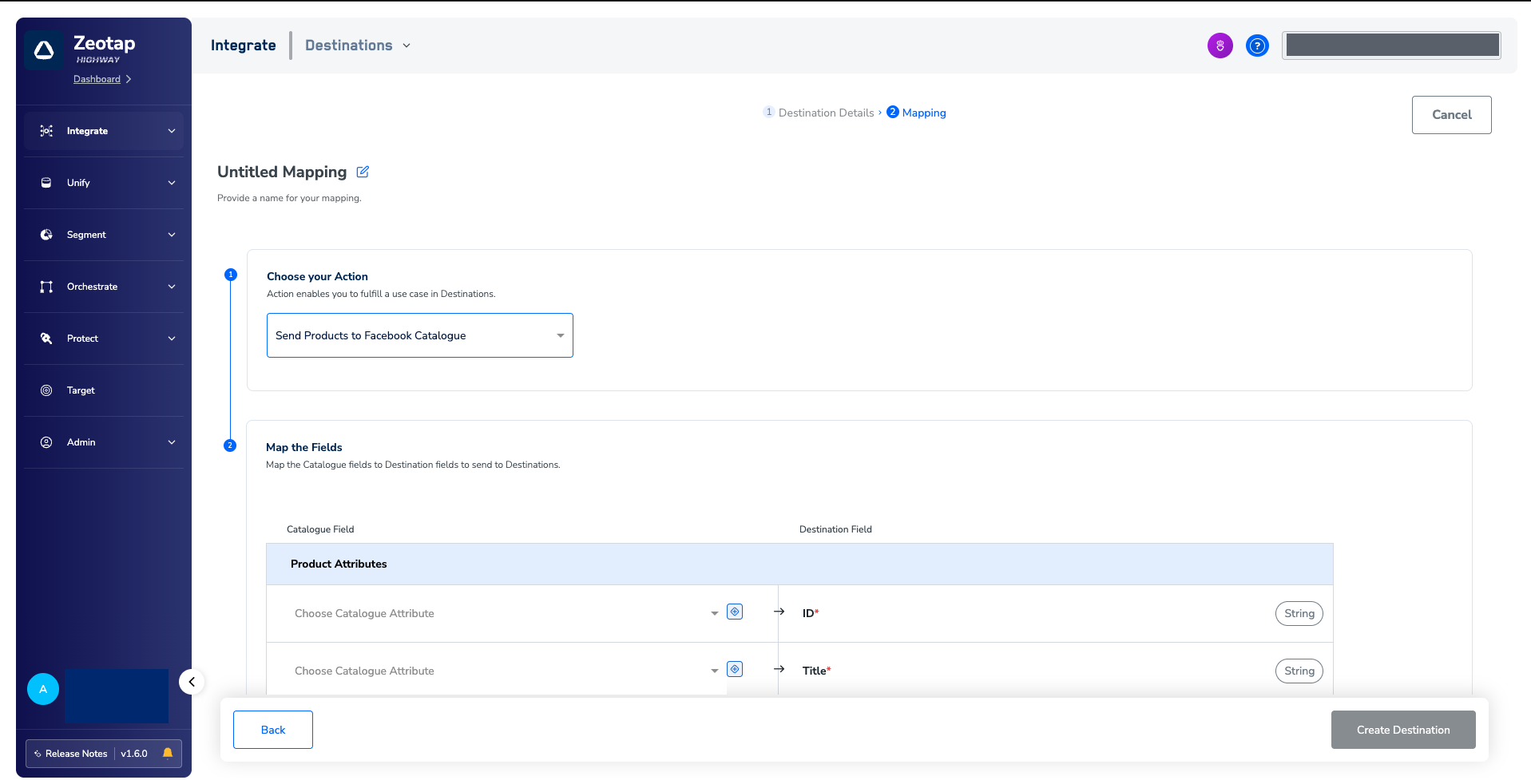Open Choose Catalogue Attribute dropdown for ID
The width and height of the screenshot is (1531, 784).
[506, 613]
